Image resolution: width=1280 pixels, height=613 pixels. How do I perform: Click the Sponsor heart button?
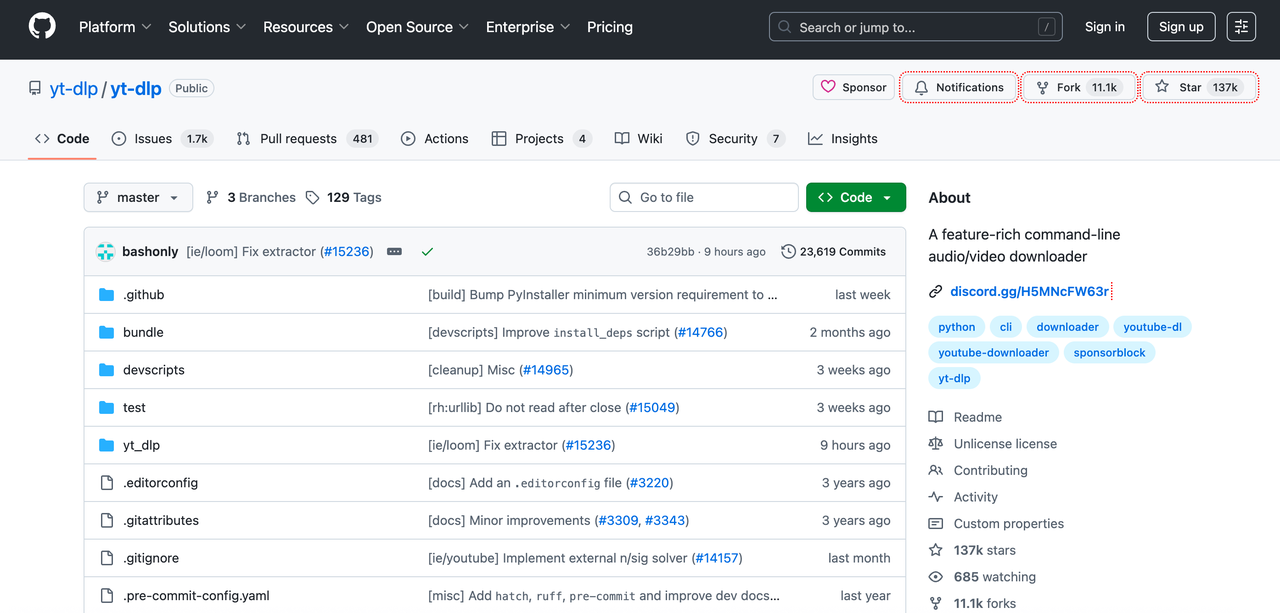(853, 87)
